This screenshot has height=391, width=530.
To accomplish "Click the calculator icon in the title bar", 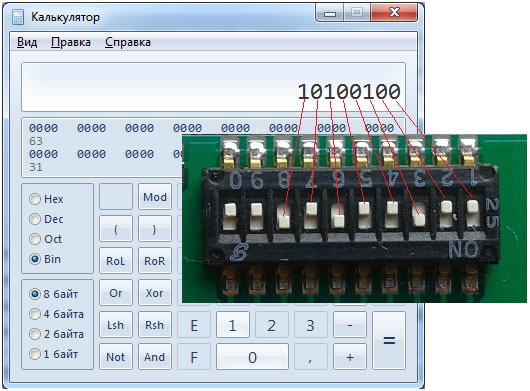I will [x=18, y=17].
